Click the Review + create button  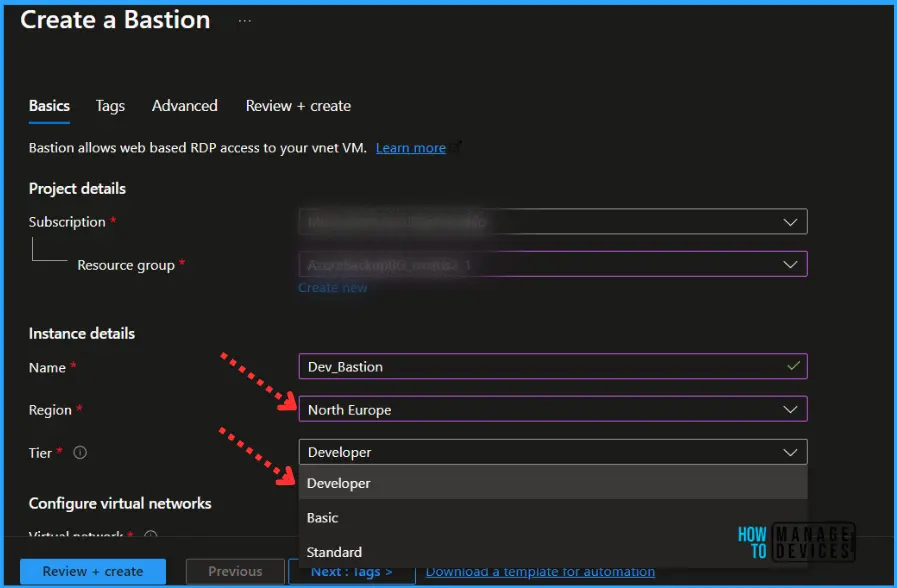click(93, 571)
